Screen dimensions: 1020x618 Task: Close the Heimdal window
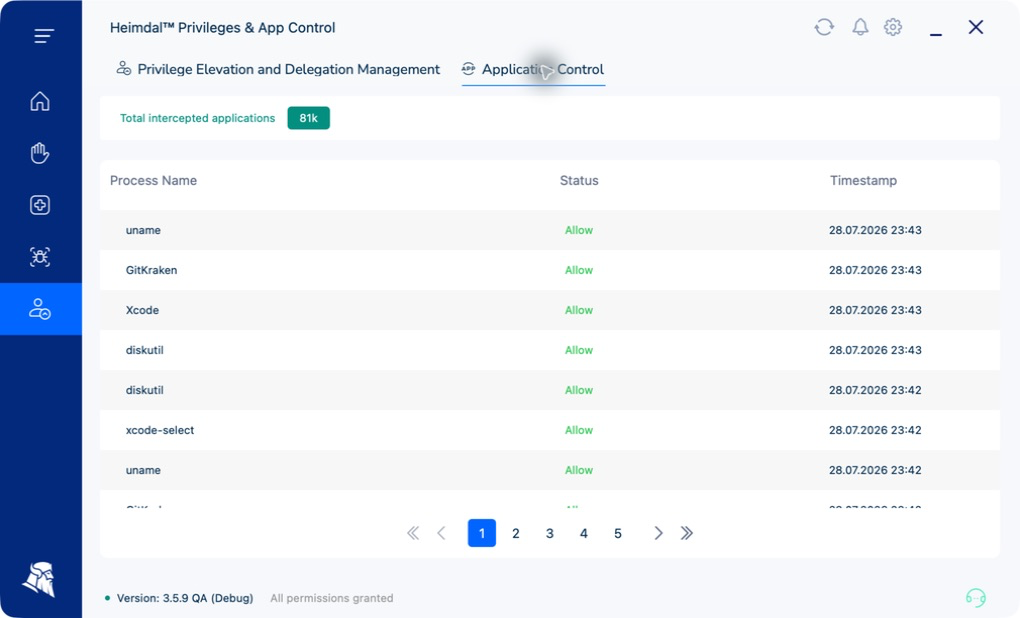[976, 27]
